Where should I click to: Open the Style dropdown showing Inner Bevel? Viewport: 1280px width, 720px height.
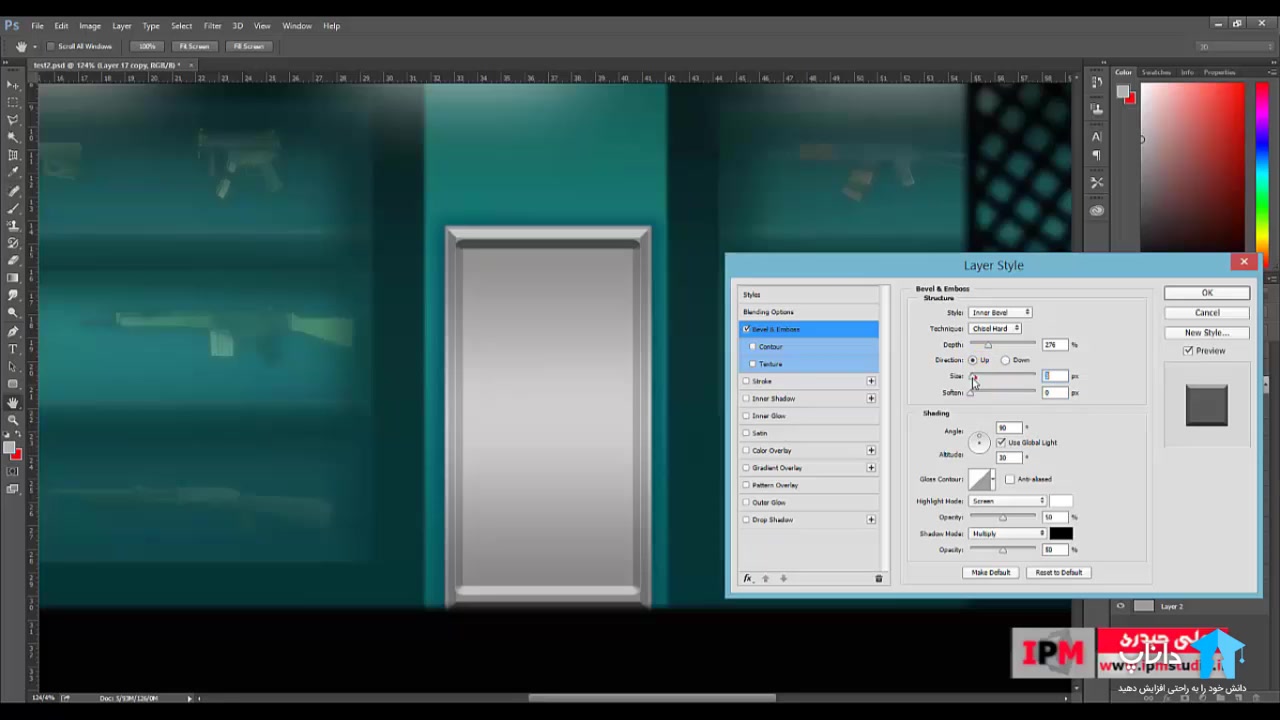click(1000, 313)
